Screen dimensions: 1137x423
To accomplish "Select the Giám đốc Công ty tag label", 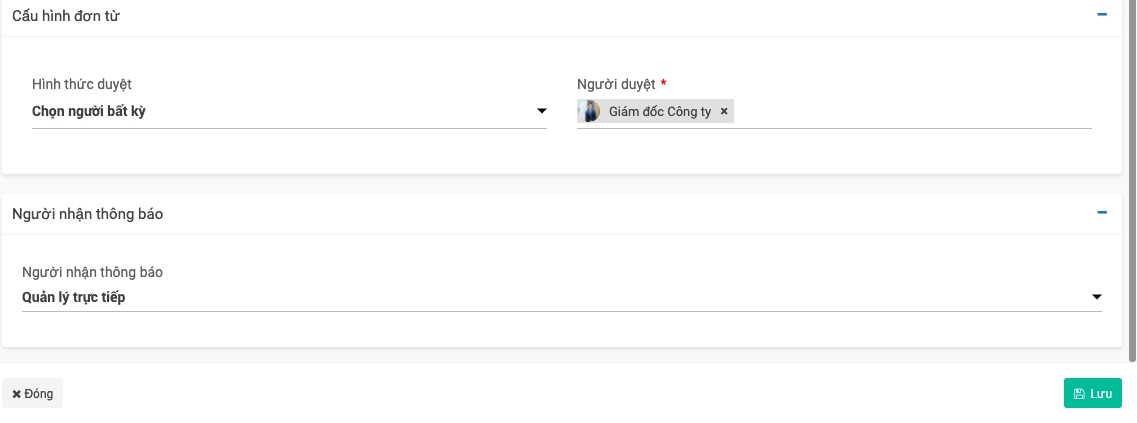I will click(x=660, y=112).
